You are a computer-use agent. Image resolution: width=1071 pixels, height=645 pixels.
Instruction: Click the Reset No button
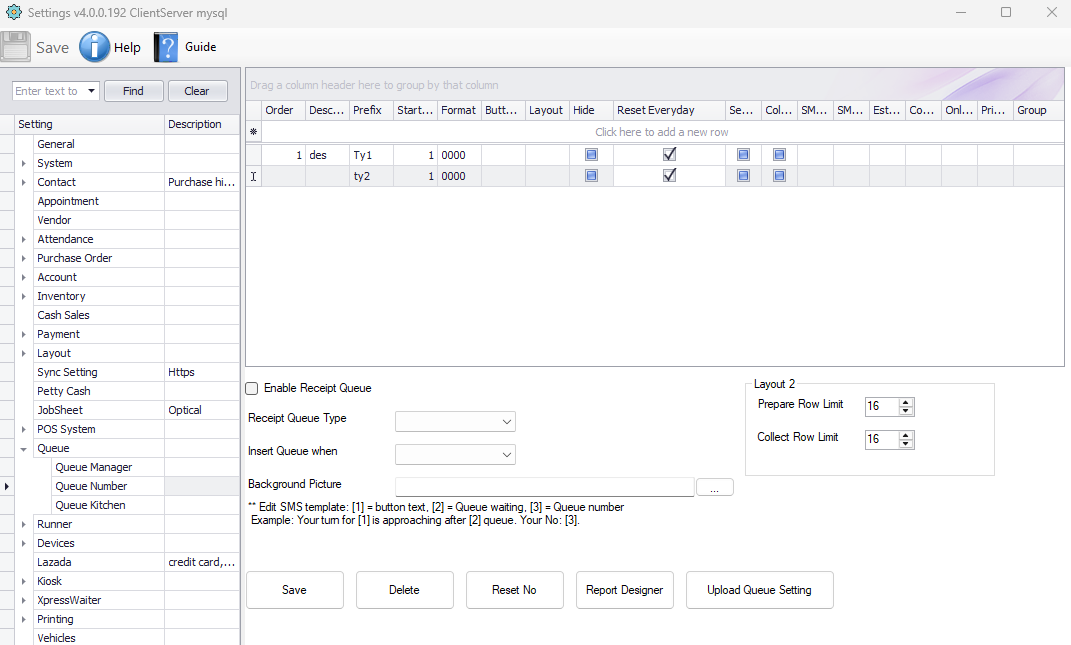(514, 590)
